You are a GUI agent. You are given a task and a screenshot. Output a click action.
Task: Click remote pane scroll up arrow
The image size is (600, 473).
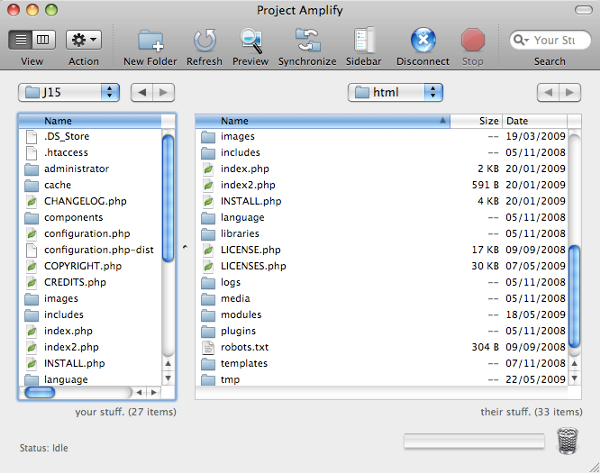(x=574, y=363)
